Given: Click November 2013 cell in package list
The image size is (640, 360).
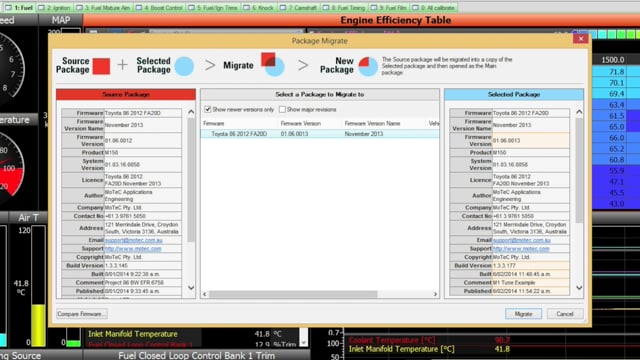Looking at the screenshot, I should coord(364,134).
